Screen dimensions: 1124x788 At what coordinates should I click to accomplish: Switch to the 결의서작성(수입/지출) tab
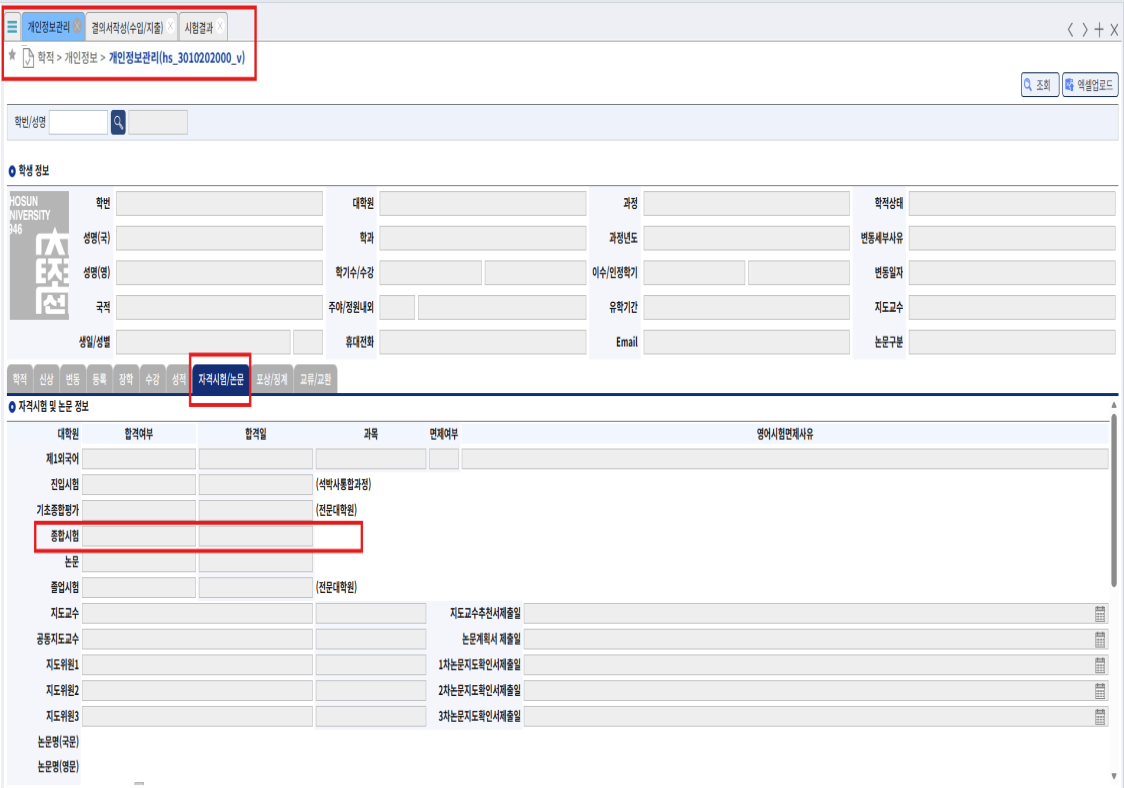coord(127,27)
